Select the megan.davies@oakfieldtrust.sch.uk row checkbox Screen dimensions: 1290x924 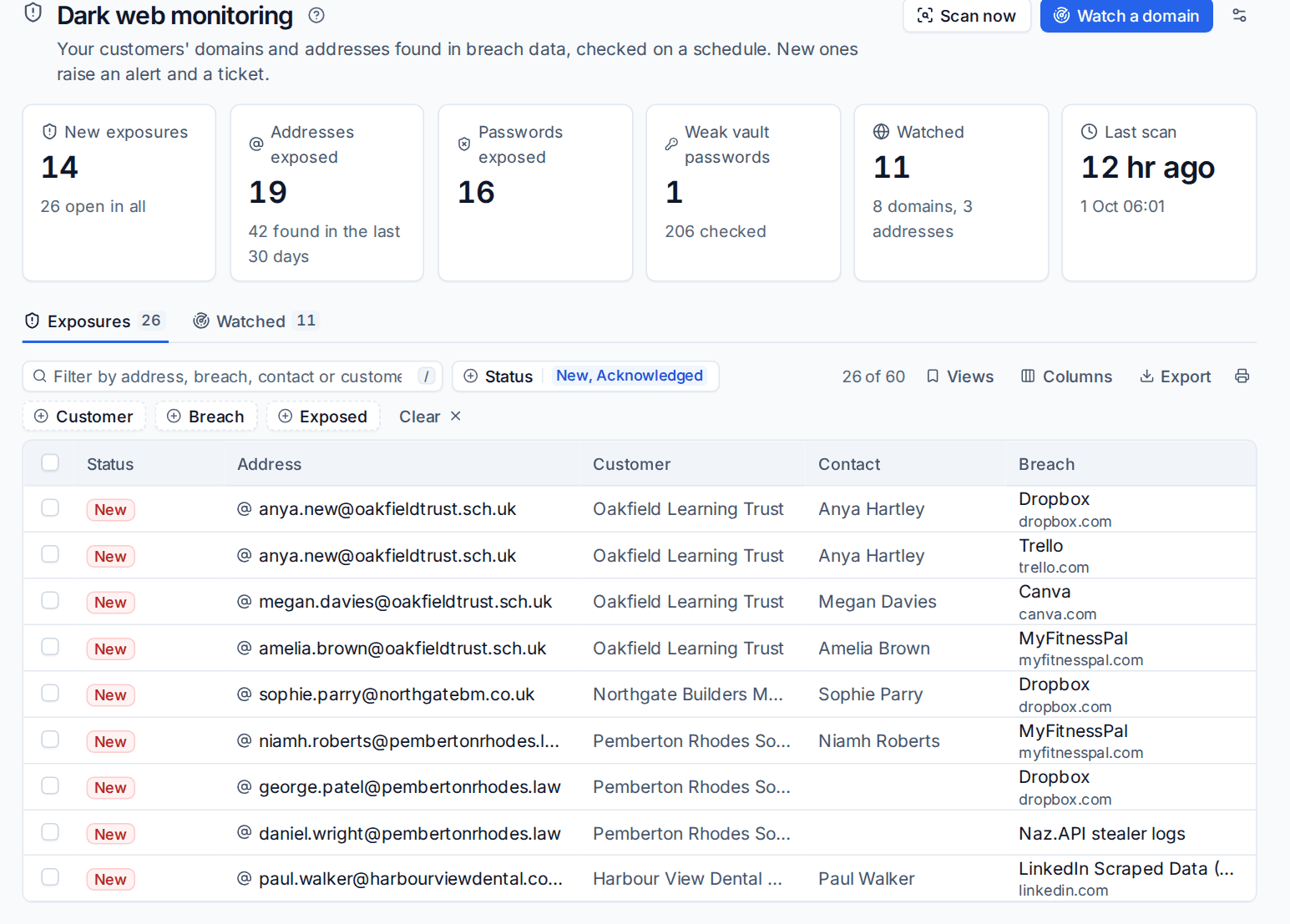[50, 601]
